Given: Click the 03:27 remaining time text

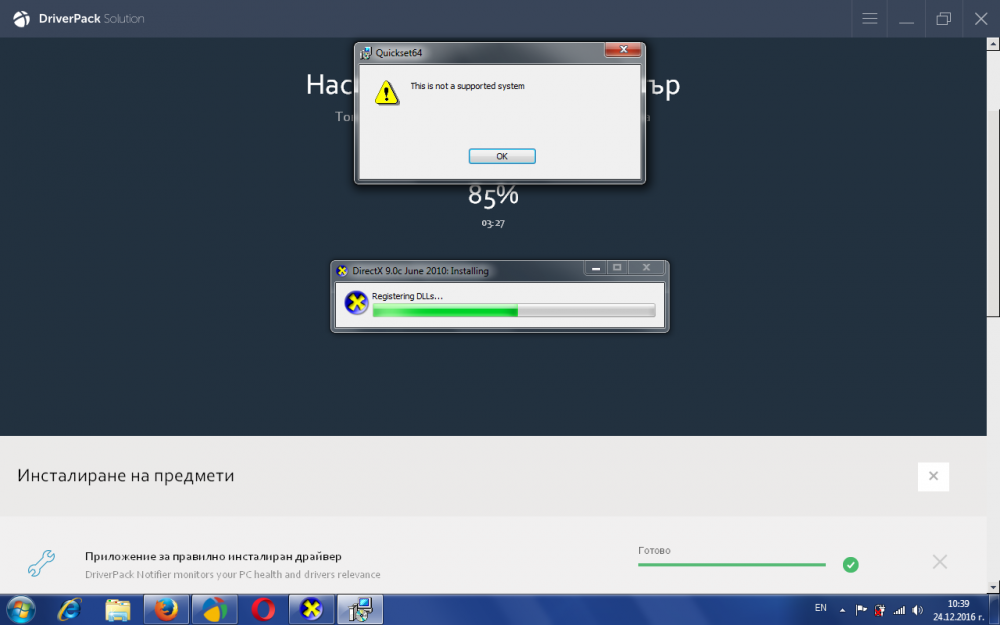Looking at the screenshot, I should pyautogui.click(x=493, y=223).
